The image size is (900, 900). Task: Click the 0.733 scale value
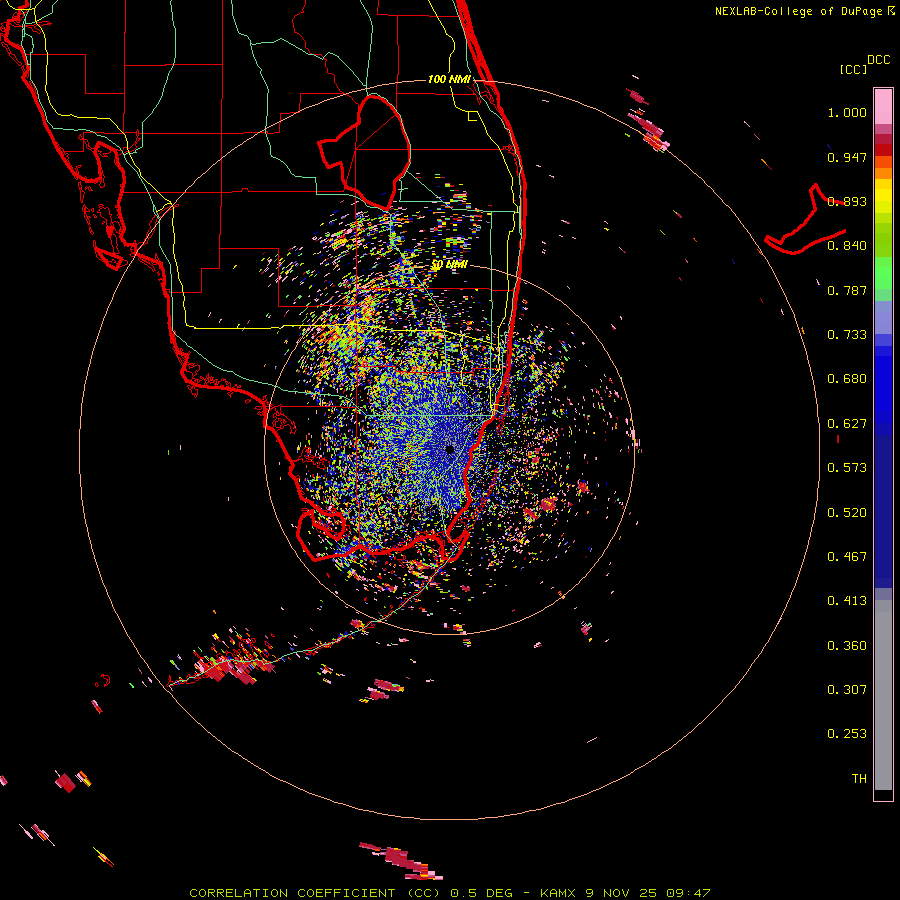(x=847, y=335)
